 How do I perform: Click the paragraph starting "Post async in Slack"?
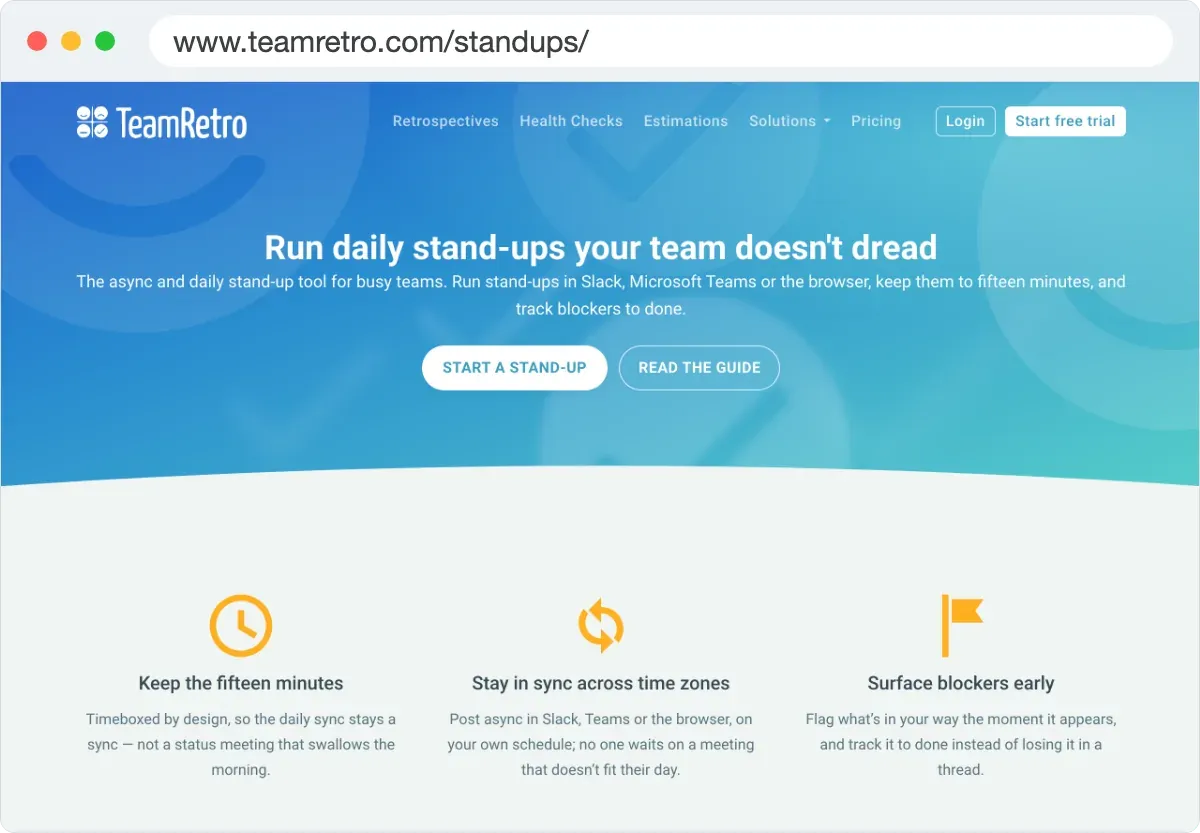tap(601, 745)
